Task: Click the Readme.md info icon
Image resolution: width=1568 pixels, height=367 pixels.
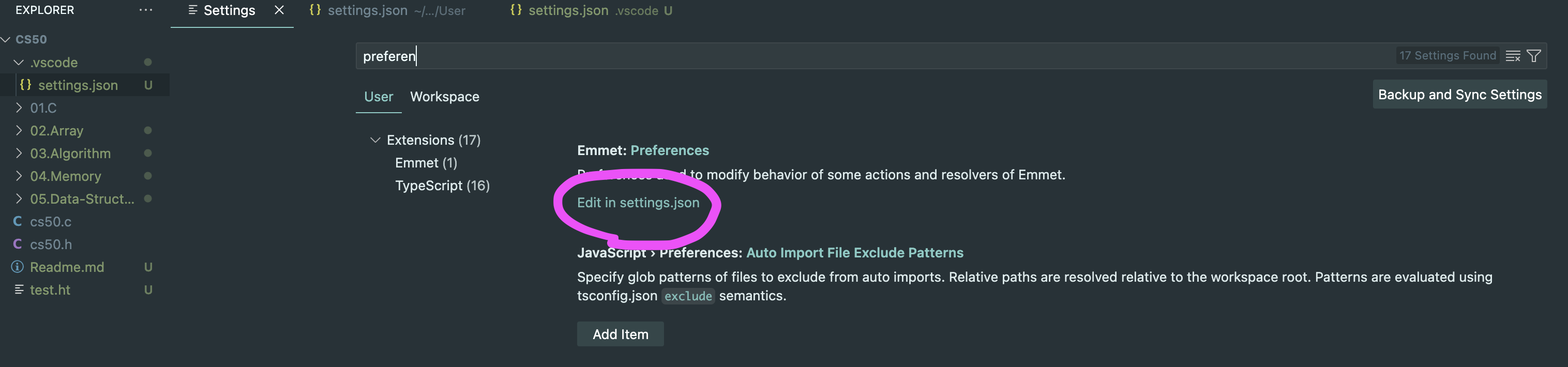Action: click(18, 267)
